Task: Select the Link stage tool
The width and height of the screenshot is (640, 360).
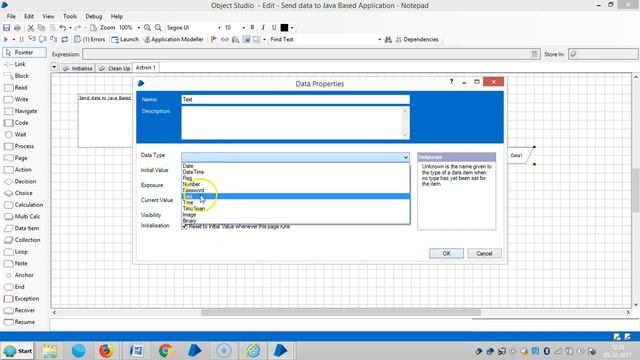Action: (20, 64)
